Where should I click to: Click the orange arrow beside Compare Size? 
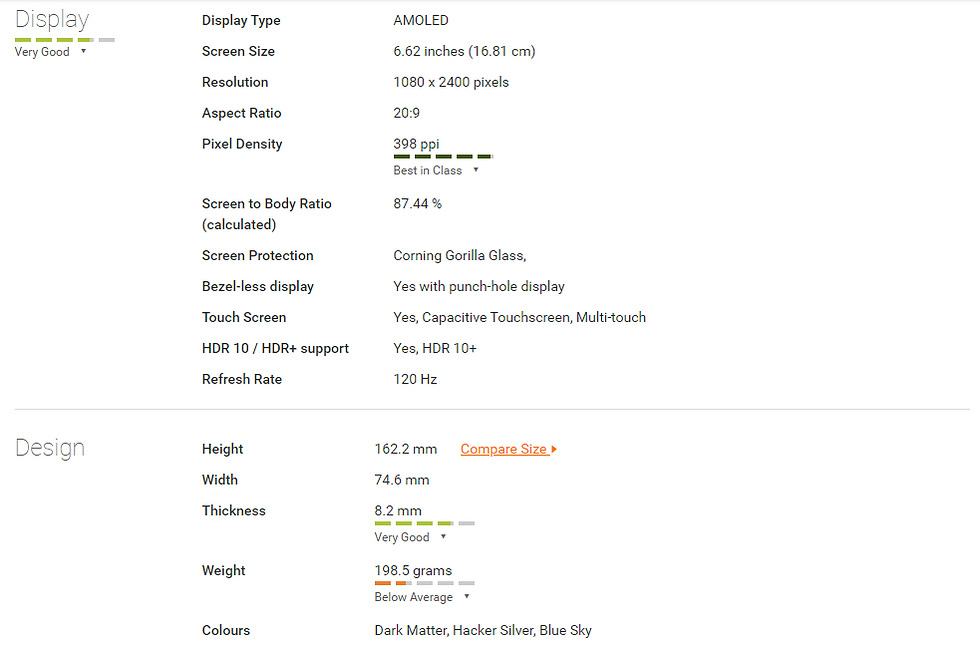coord(554,449)
